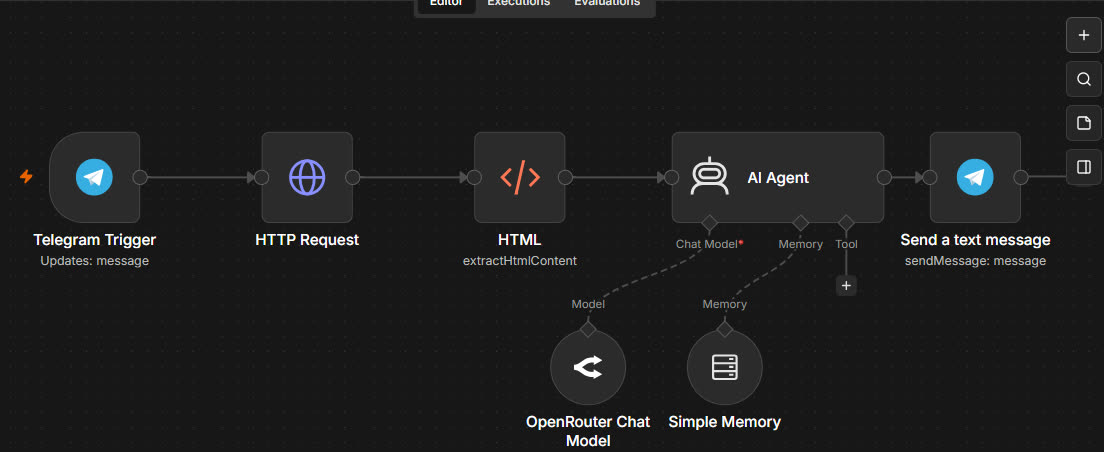Click the AI Agent Memory diamond connector
This screenshot has width=1104, height=452.
801,223
